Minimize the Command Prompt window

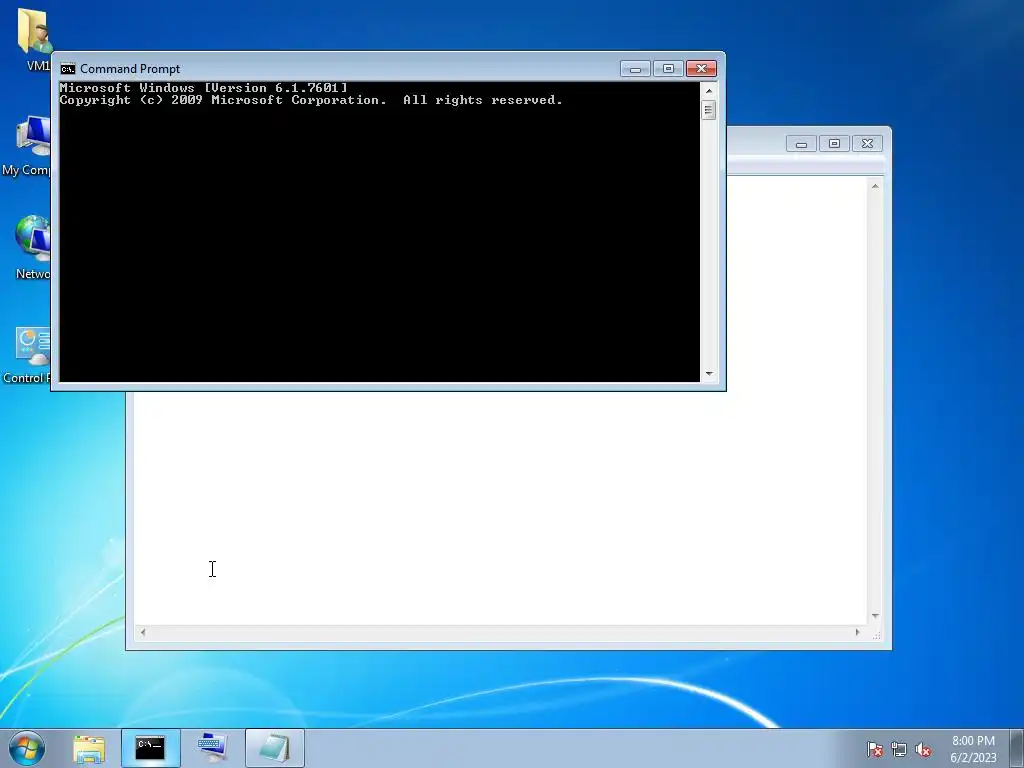(x=635, y=69)
